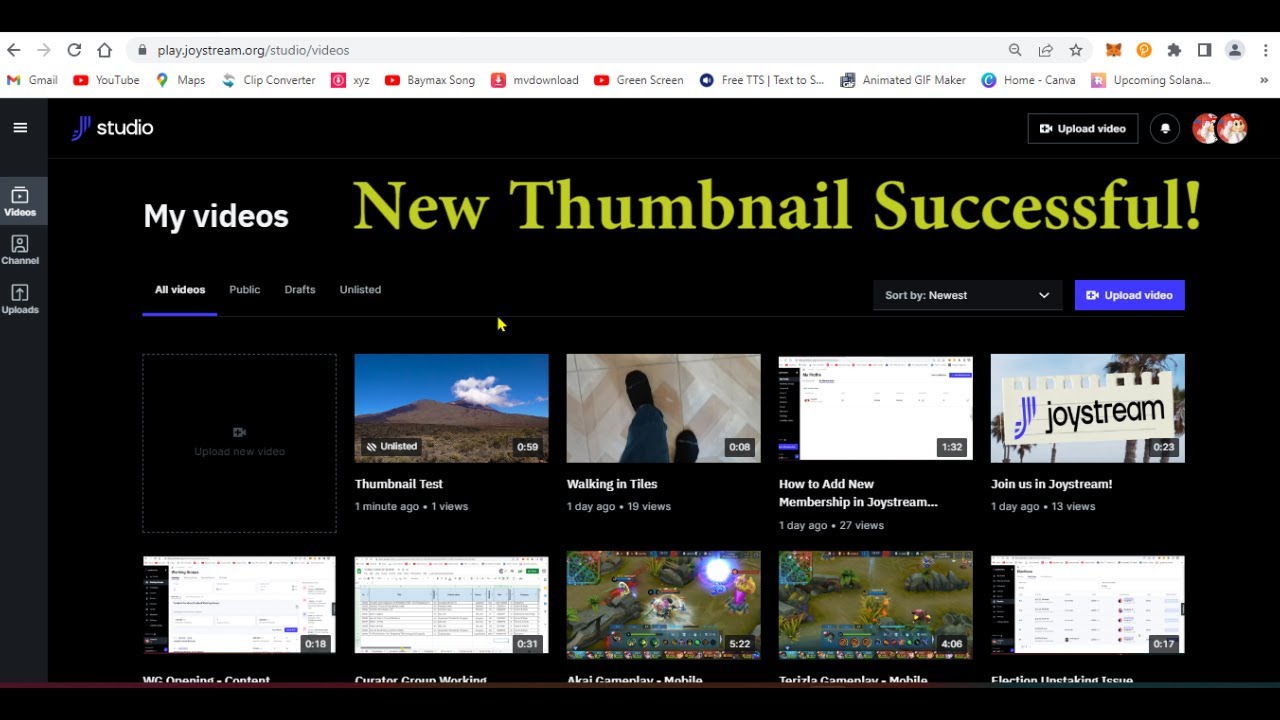This screenshot has height=720, width=1280.
Task: Click the '1 day ago • 27 views' text
Action: [x=831, y=526]
